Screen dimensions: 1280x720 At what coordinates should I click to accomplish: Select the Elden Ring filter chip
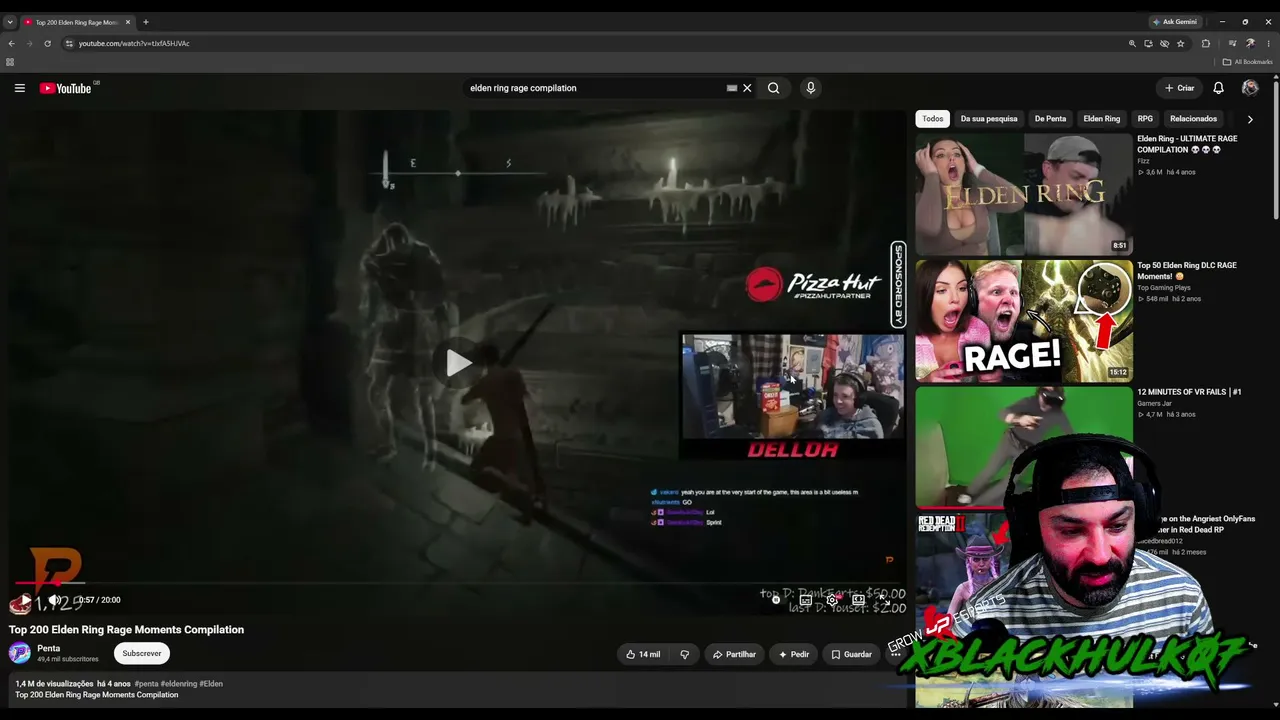coord(1102,118)
